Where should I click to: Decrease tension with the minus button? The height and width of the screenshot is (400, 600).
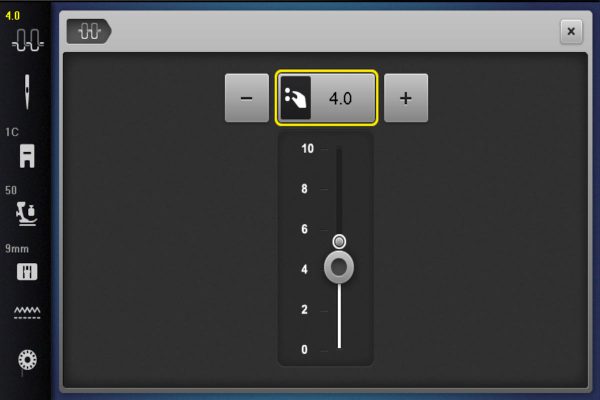(x=247, y=98)
